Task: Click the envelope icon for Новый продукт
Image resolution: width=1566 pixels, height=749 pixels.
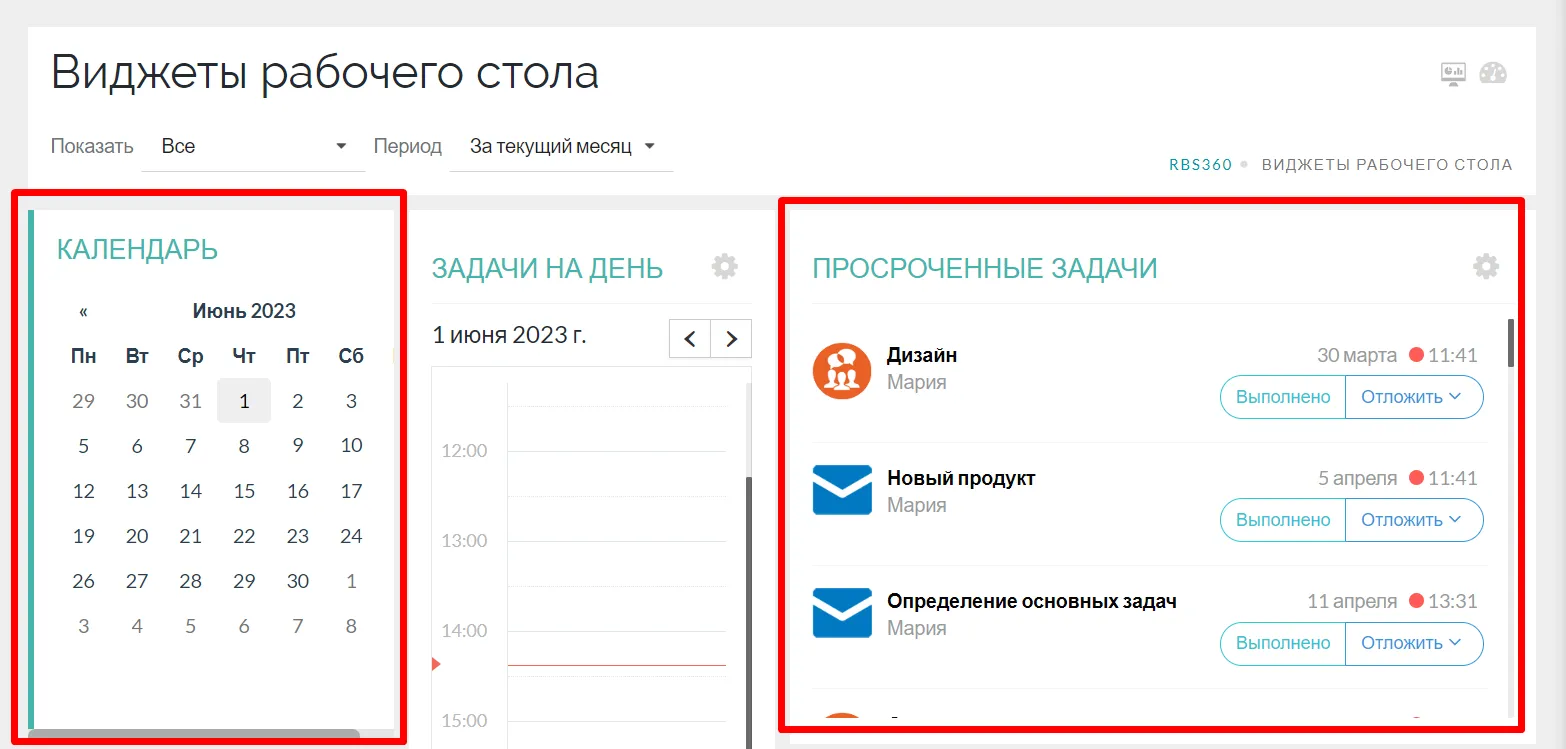Action: pyautogui.click(x=842, y=490)
